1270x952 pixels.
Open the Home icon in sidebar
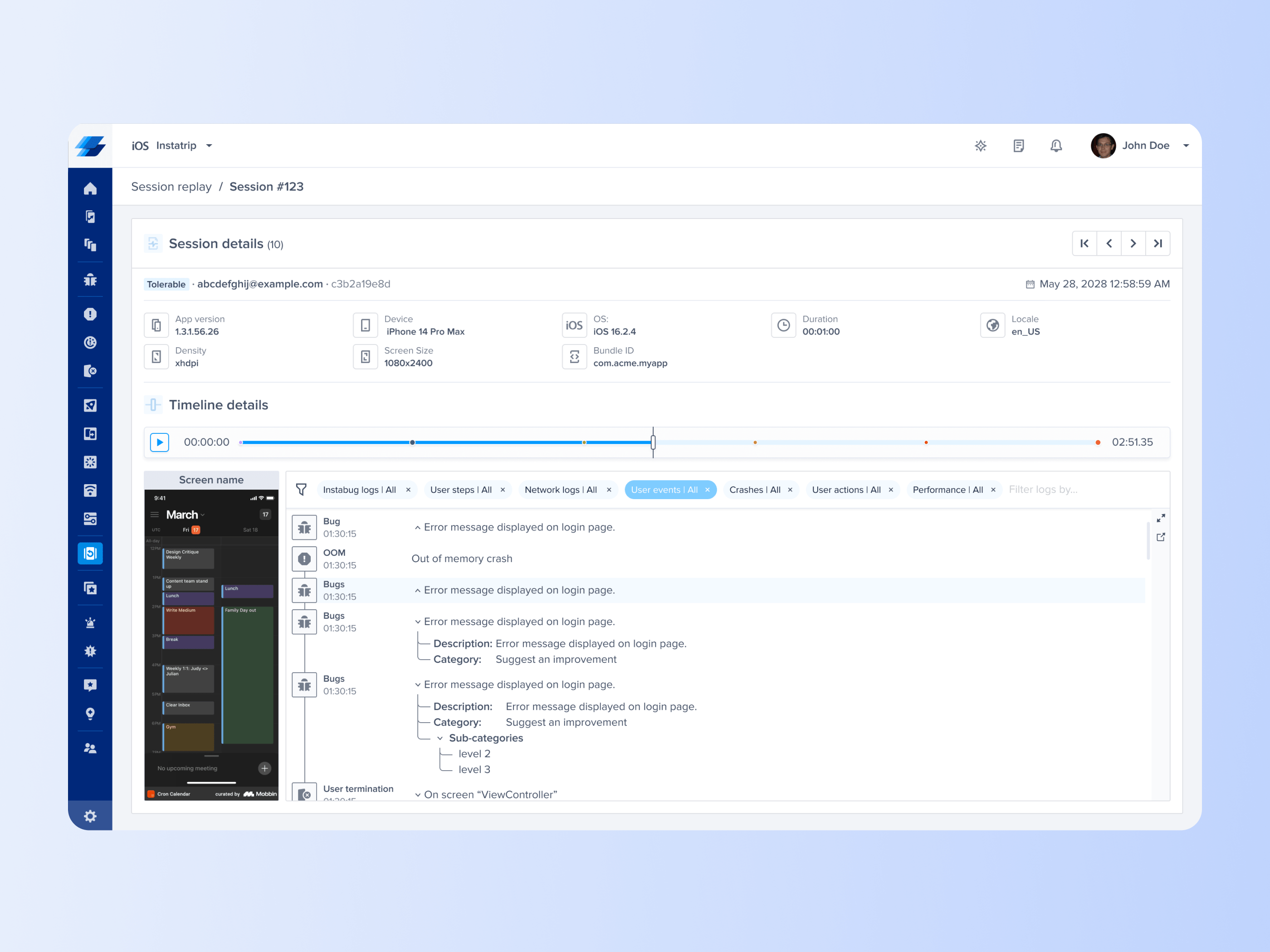pyautogui.click(x=90, y=188)
